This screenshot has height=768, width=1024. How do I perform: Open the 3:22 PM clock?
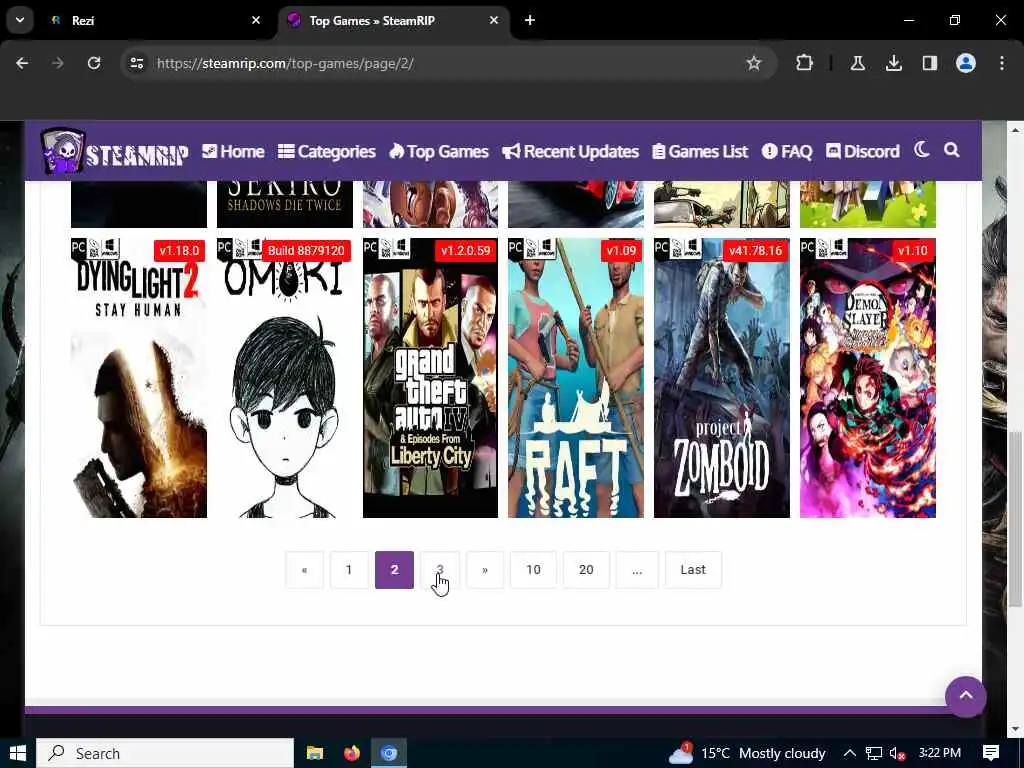point(940,753)
